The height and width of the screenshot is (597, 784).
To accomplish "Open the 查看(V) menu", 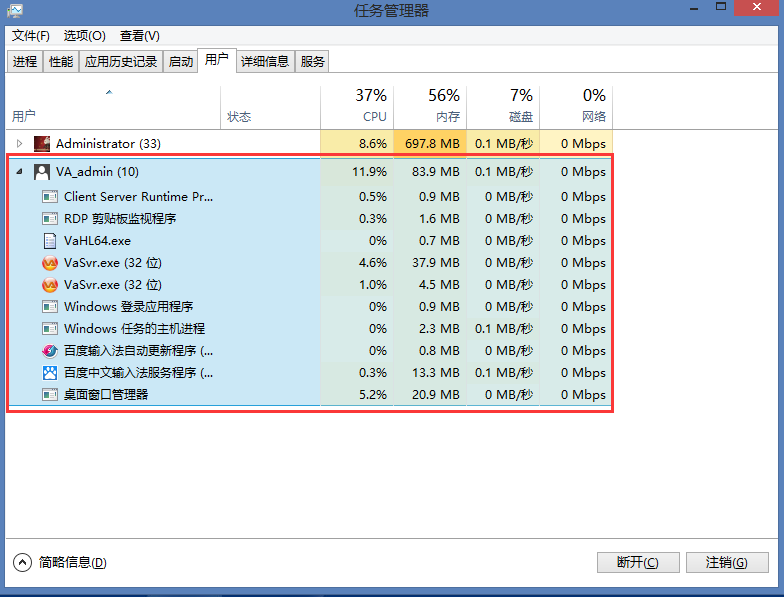I will pos(140,36).
